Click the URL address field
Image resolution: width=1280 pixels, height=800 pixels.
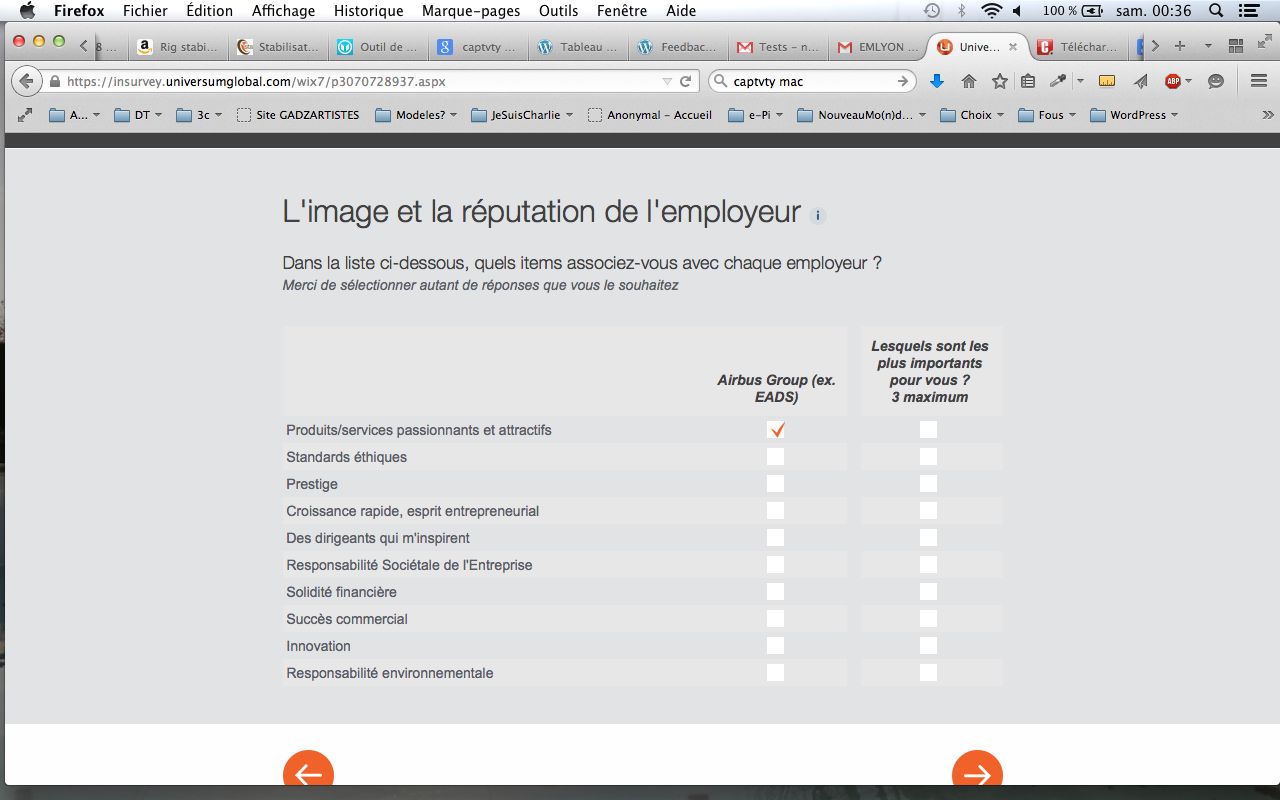coord(356,81)
